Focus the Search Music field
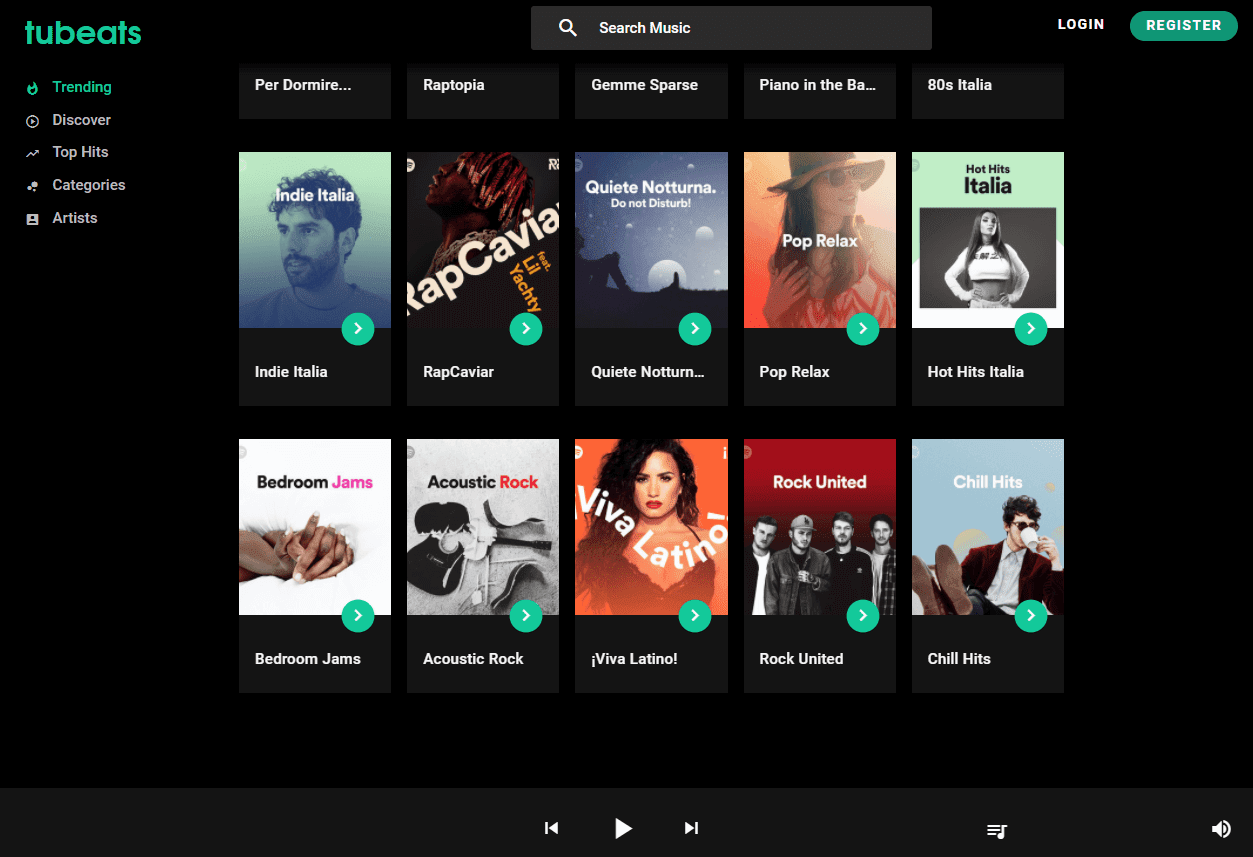 (750, 28)
